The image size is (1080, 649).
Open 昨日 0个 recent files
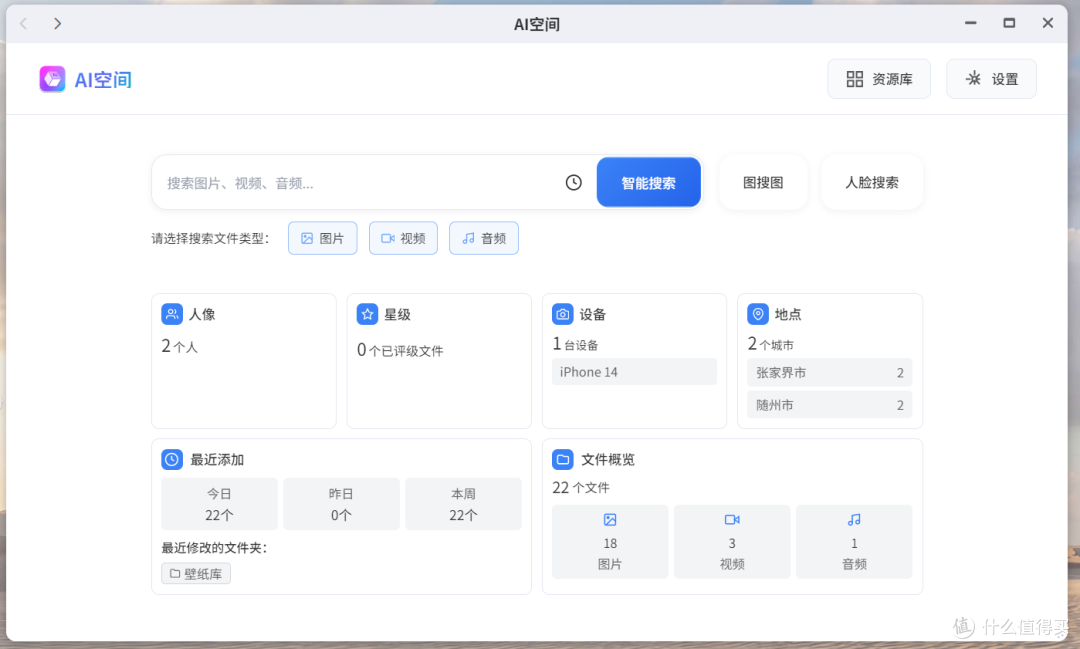pyautogui.click(x=341, y=504)
